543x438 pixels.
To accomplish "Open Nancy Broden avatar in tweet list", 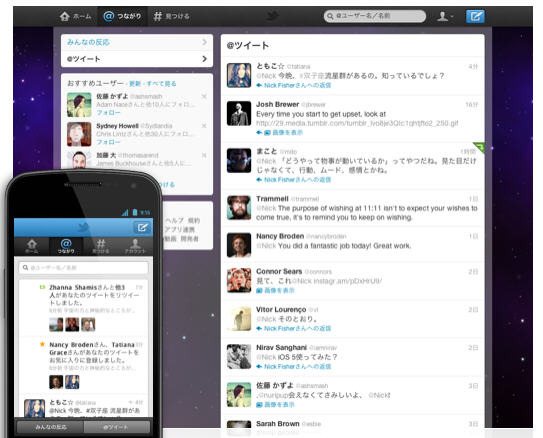I will click(239, 245).
